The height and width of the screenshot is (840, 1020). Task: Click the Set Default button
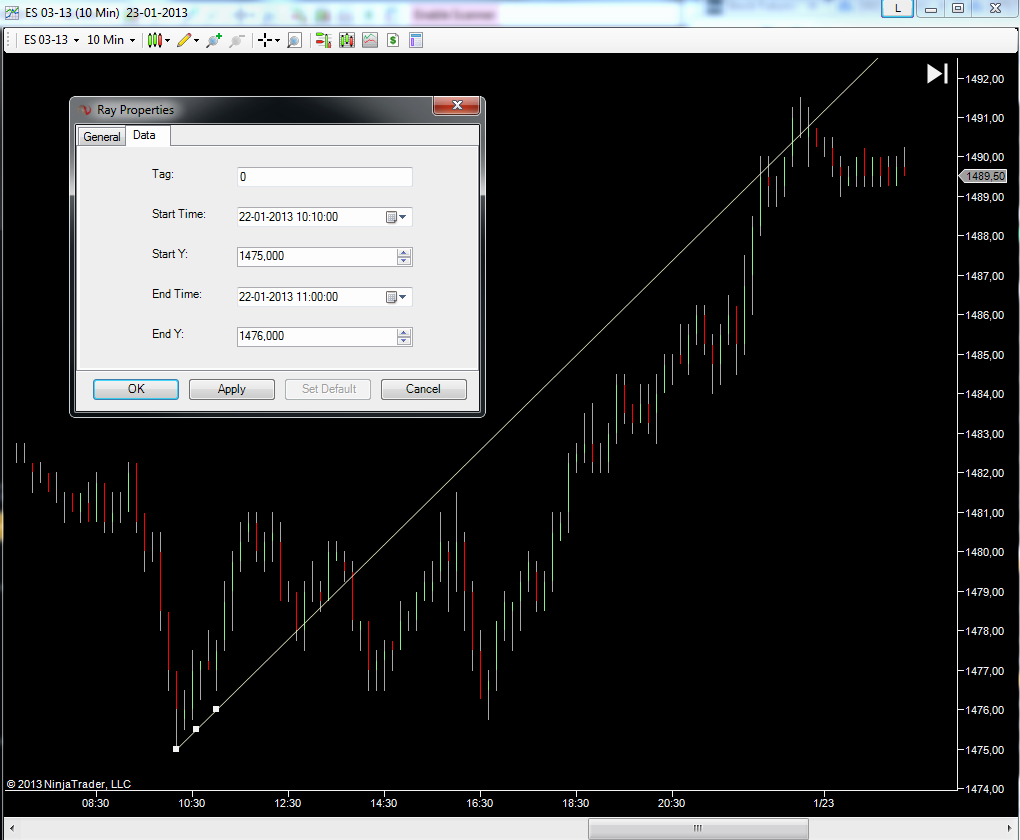(x=329, y=389)
